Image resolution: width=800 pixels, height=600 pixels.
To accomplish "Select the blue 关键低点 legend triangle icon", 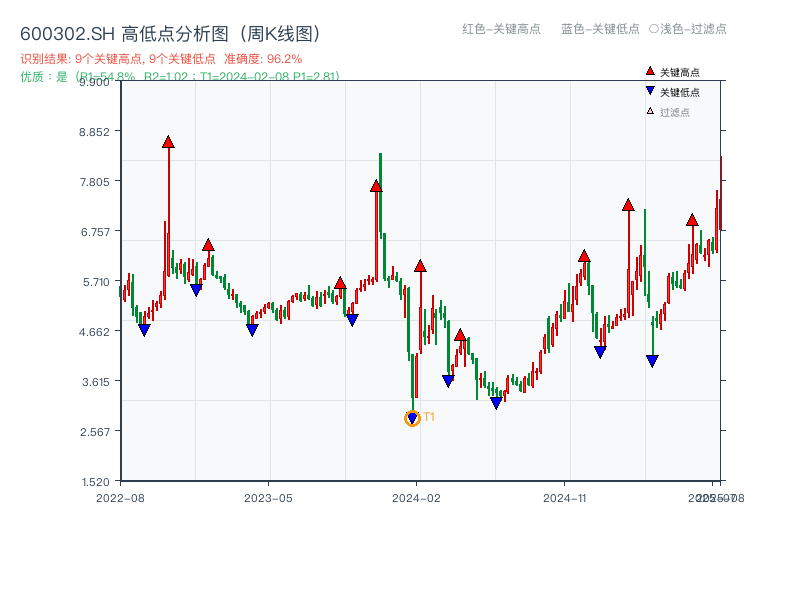I will pyautogui.click(x=649, y=89).
